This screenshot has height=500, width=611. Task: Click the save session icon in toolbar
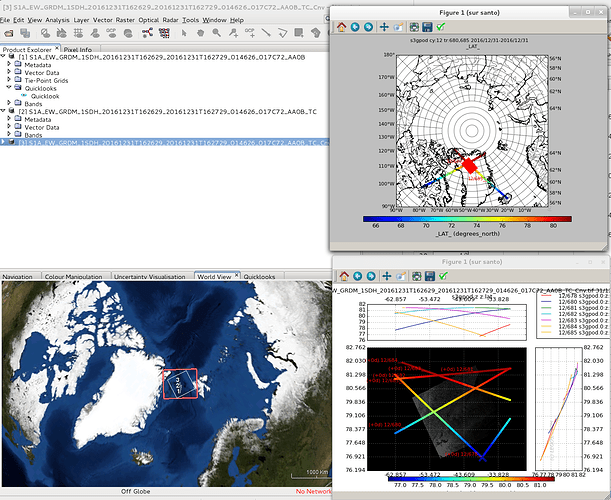pyautogui.click(x=25, y=34)
